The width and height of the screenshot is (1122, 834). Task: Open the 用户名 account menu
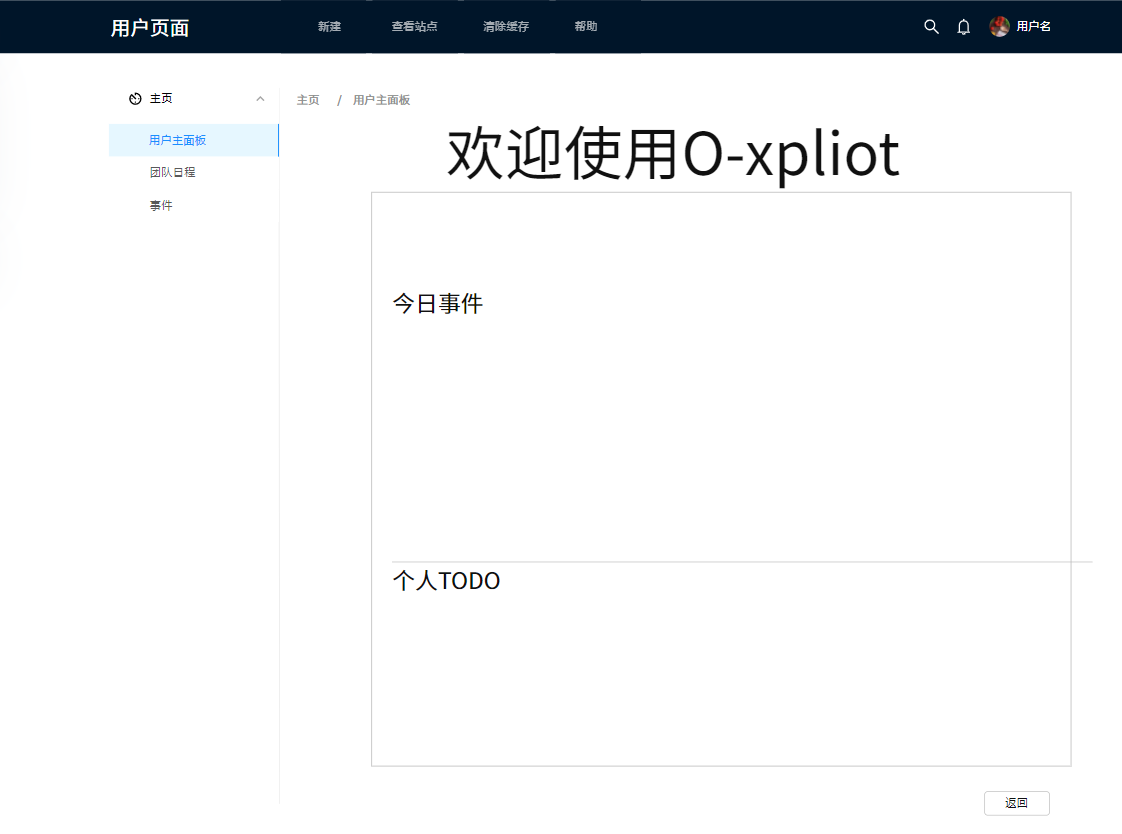click(x=1032, y=26)
